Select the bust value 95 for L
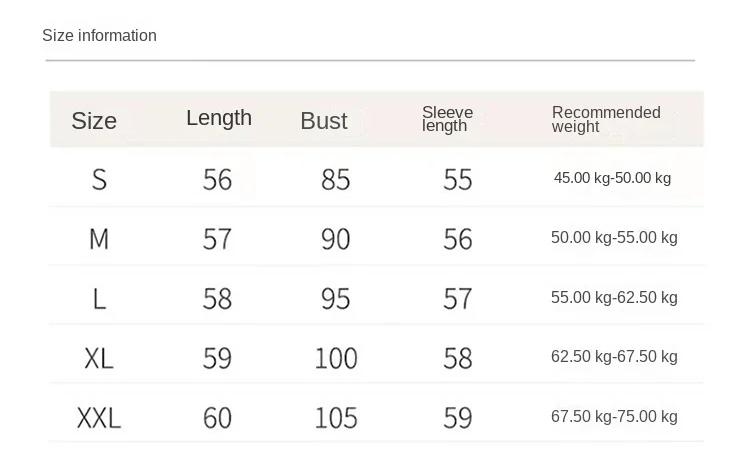This screenshot has width=750, height=456. 336,298
